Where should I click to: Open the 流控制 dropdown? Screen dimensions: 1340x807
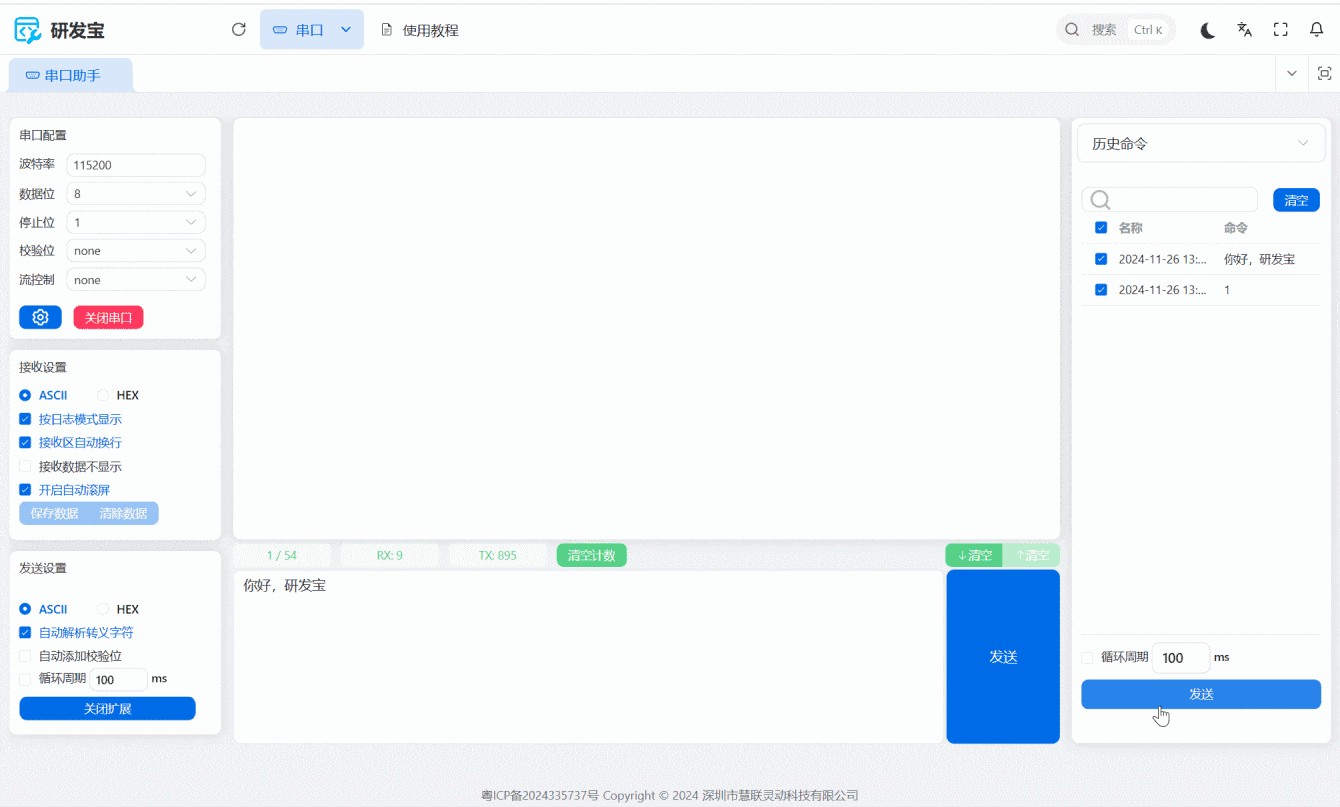[136, 281]
